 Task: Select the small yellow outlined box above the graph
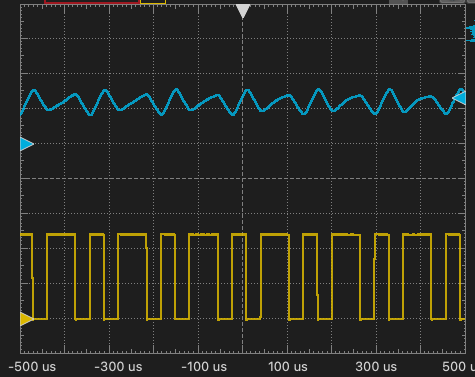click(153, 2)
